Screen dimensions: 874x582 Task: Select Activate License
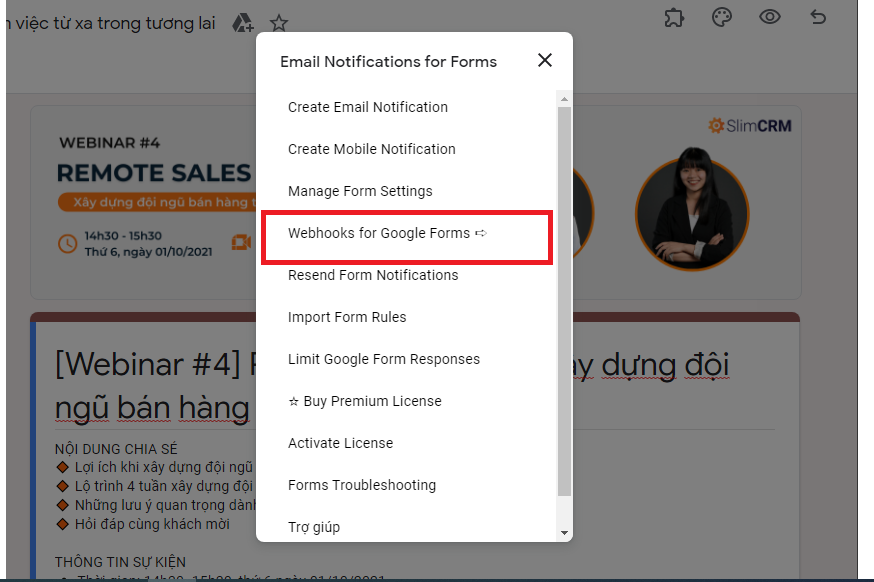(x=341, y=443)
